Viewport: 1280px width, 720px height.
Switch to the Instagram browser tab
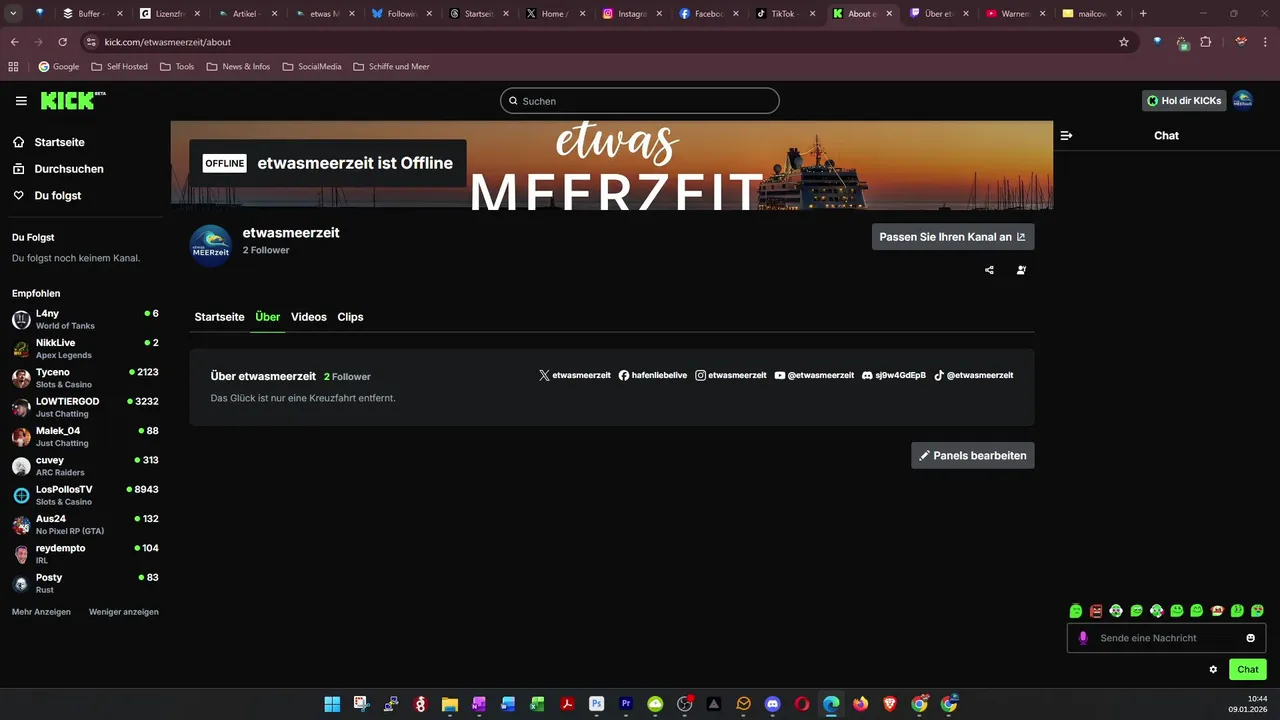[x=632, y=14]
